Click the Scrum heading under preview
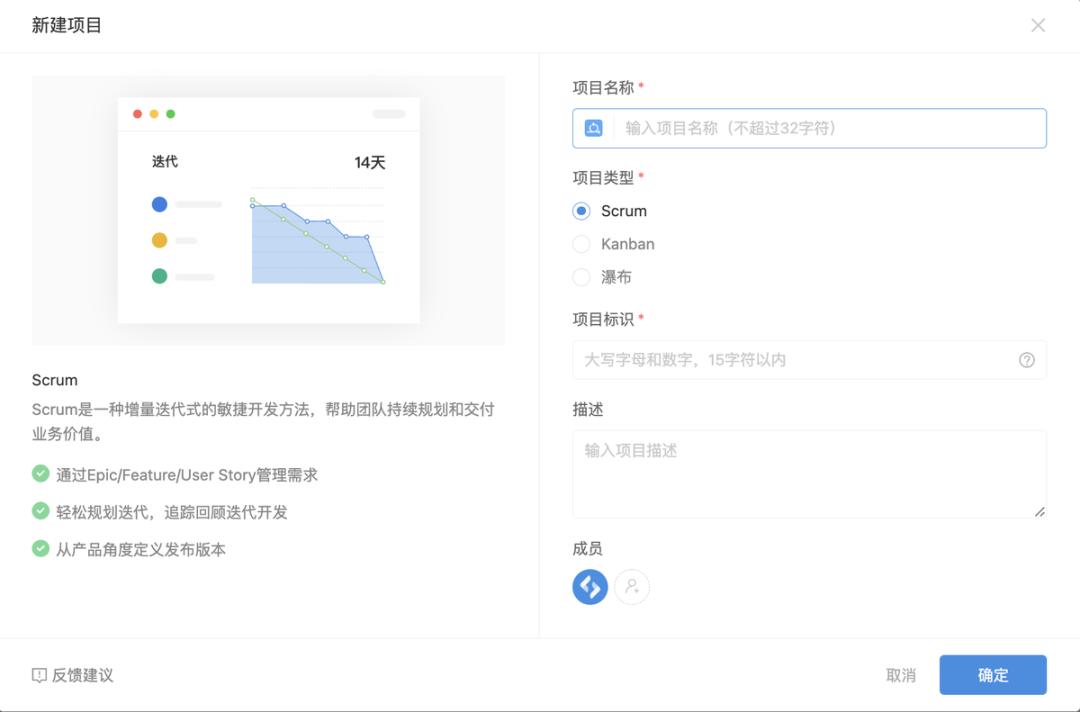This screenshot has height=712, width=1080. [54, 380]
